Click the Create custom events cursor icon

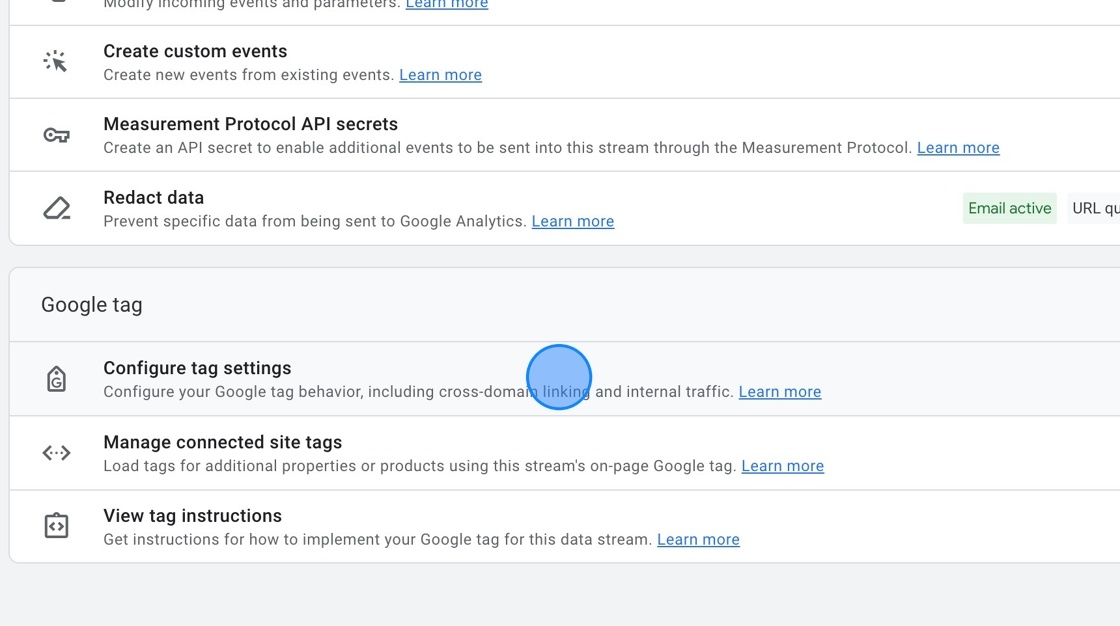(57, 61)
